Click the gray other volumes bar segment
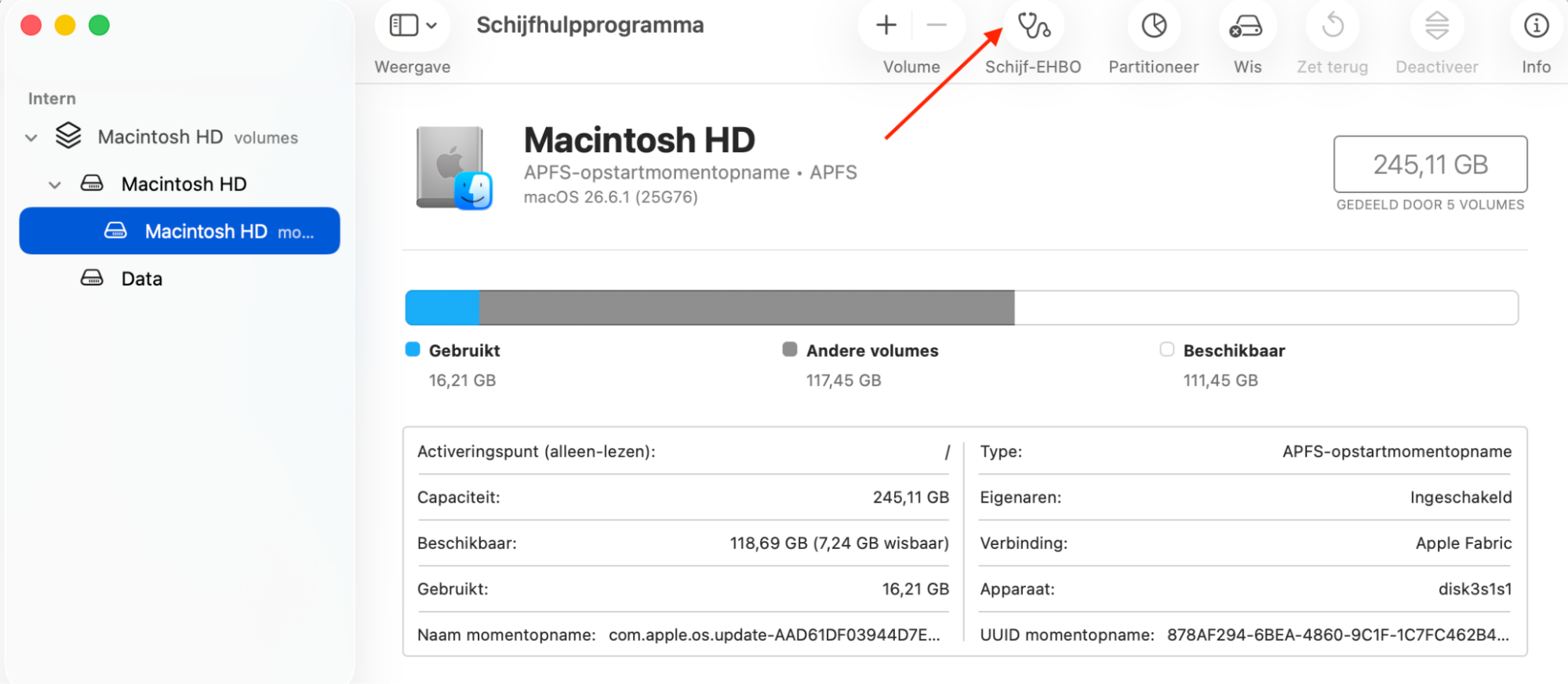 pyautogui.click(x=747, y=307)
